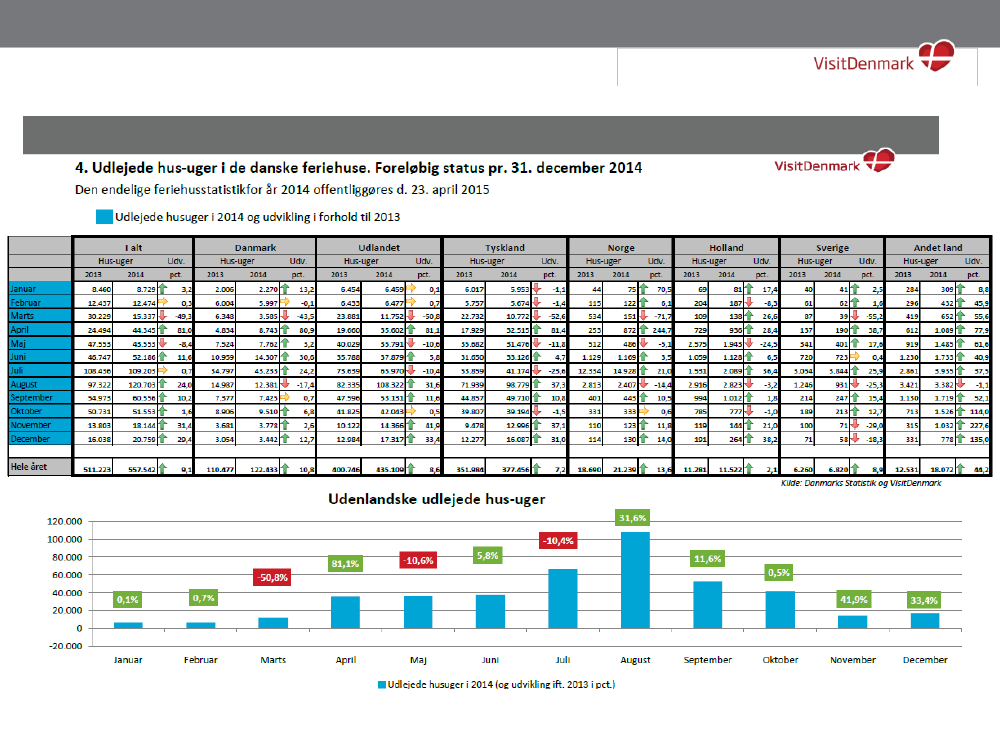
Task: Select the slide title about udlejede hus-uger
Action: tap(358, 168)
